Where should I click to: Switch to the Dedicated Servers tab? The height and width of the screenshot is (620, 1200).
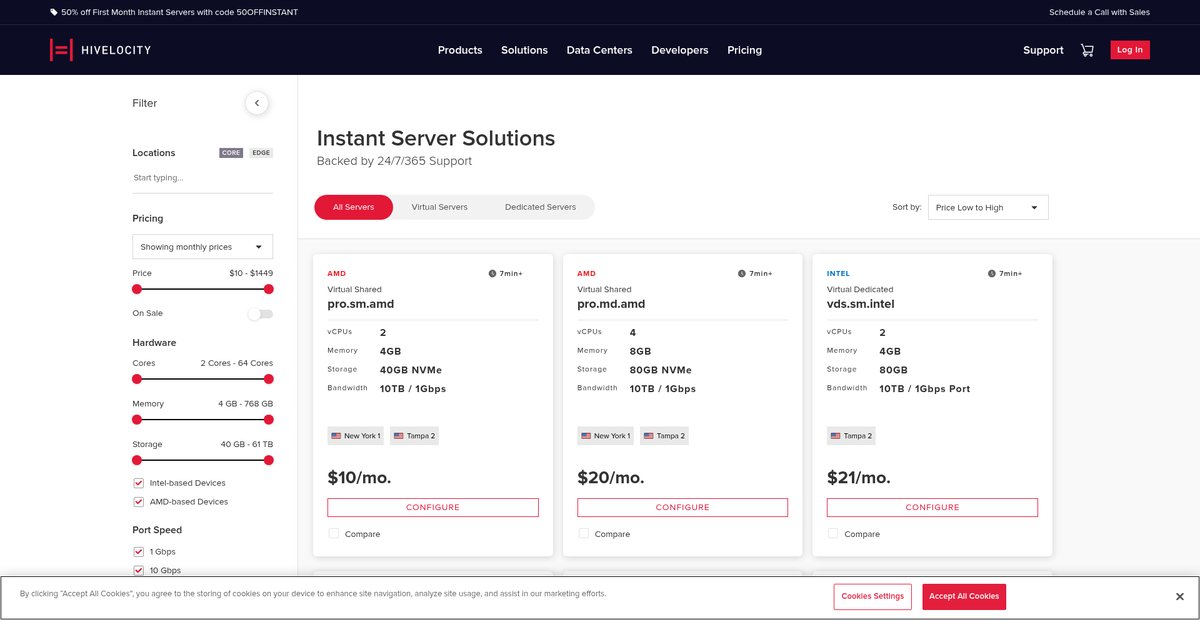[x=540, y=207]
